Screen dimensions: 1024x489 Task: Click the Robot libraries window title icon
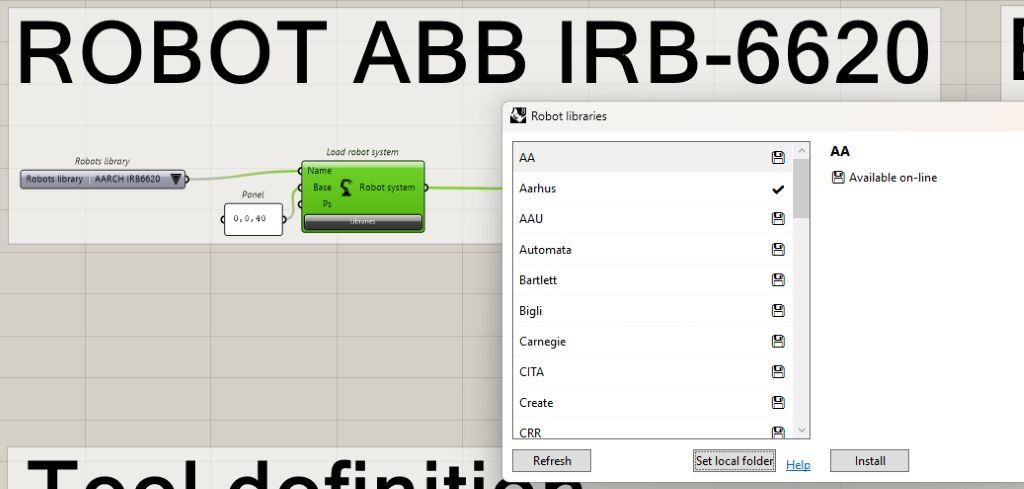coord(518,116)
